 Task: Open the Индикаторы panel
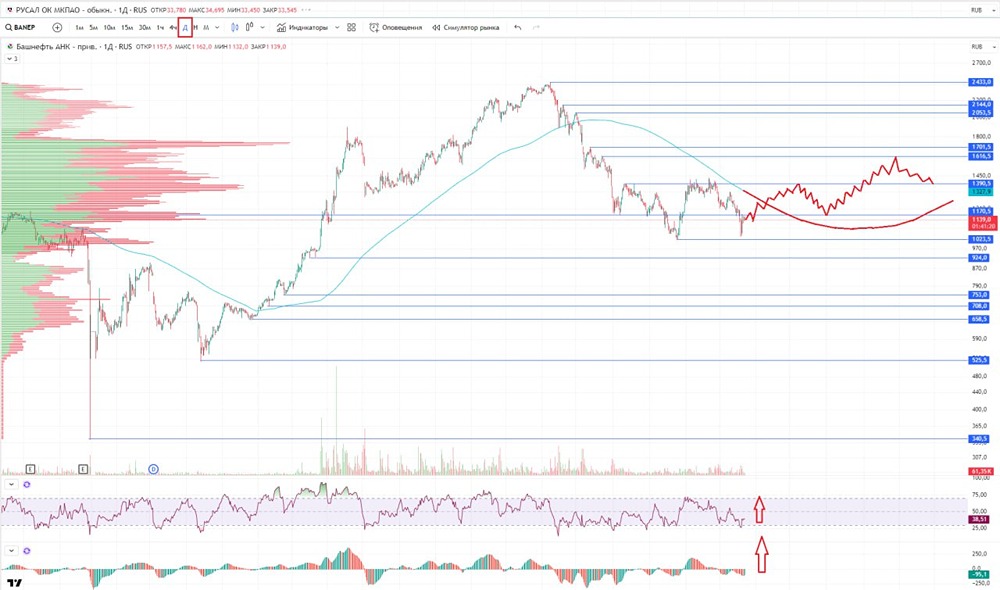click(x=302, y=27)
